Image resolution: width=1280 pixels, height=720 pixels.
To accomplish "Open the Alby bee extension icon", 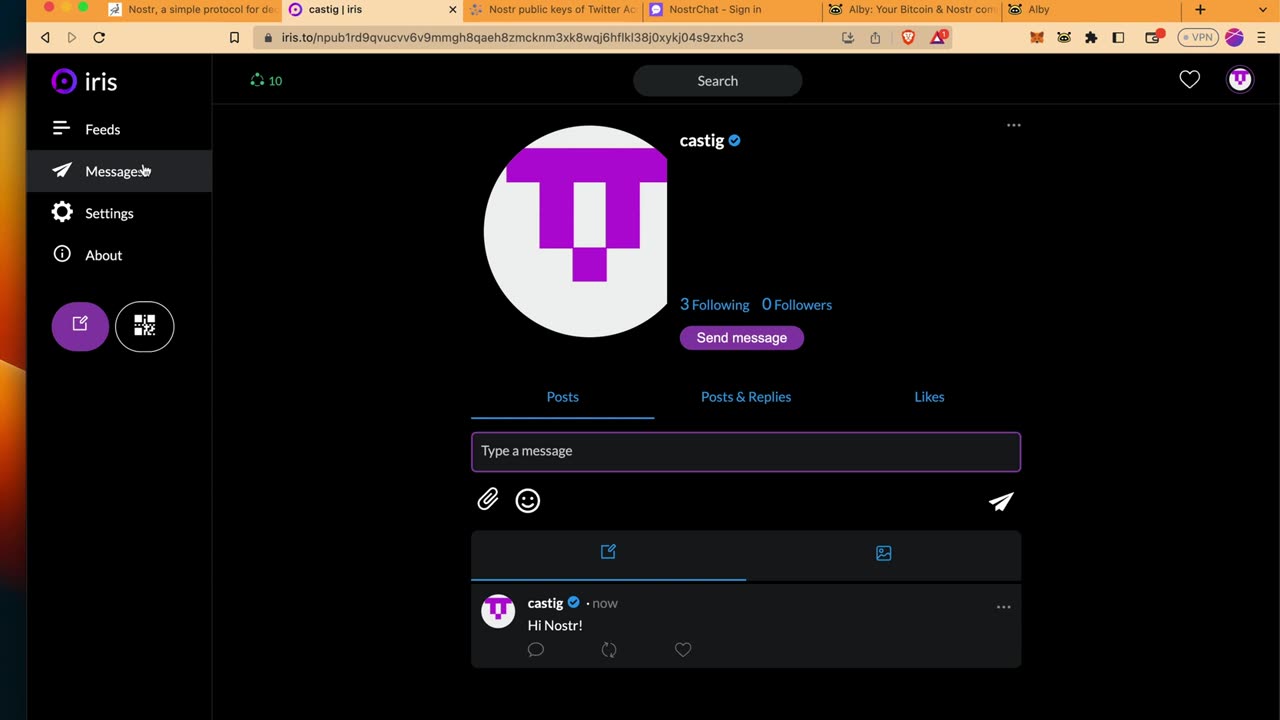I will coord(1064,37).
